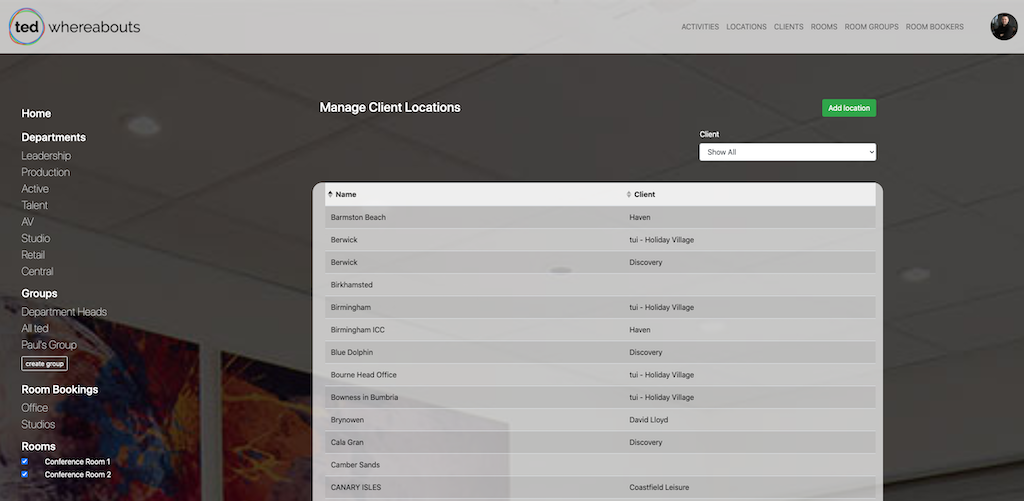
Task: Click the Add location button
Action: 848,108
